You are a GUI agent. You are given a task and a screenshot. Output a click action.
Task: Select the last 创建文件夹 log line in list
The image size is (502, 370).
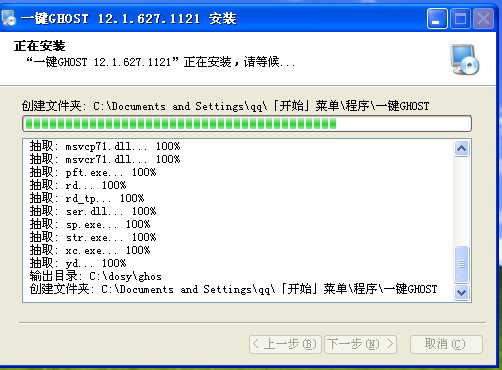233,289
